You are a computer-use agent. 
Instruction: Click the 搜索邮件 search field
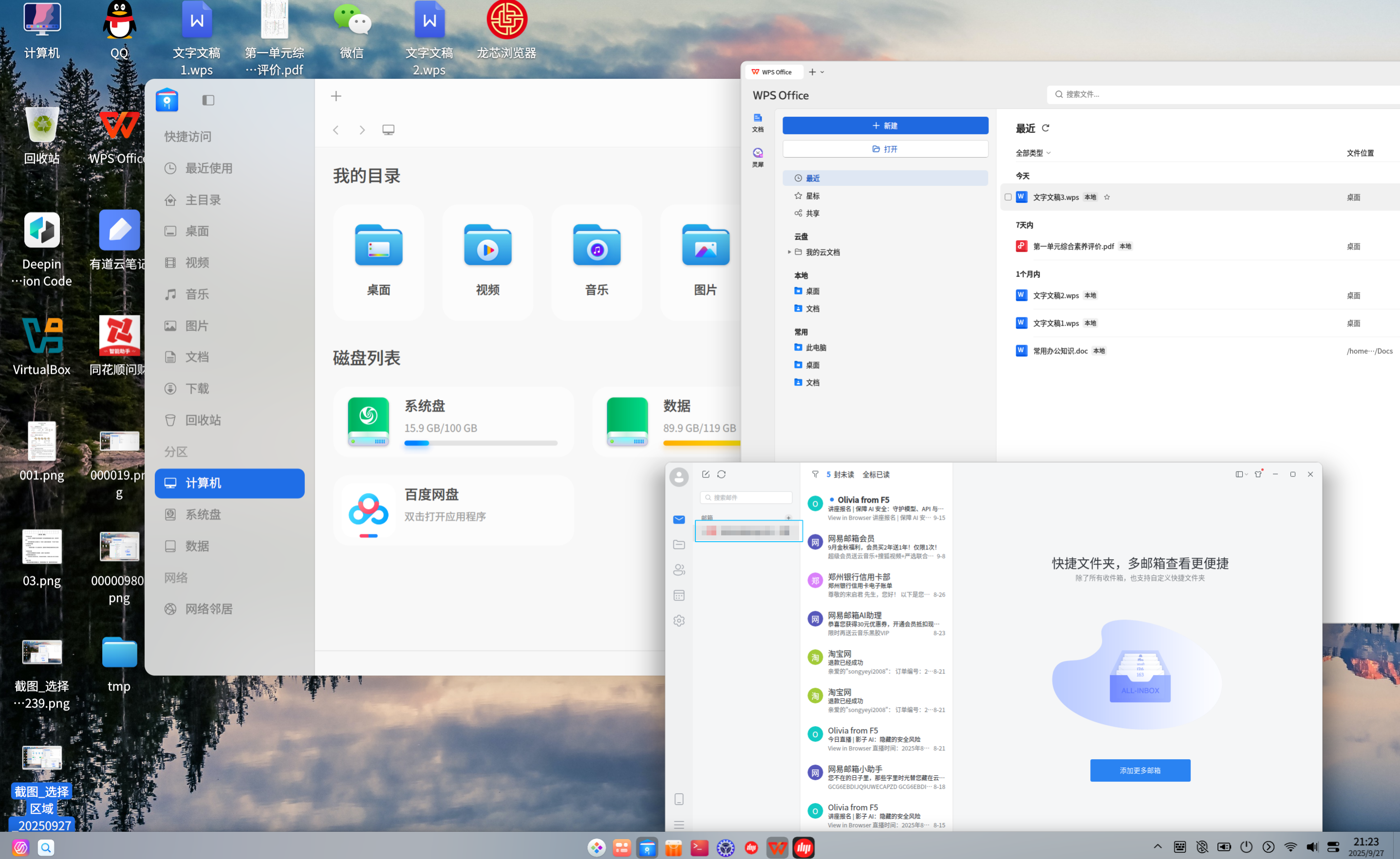pyautogui.click(x=746, y=498)
